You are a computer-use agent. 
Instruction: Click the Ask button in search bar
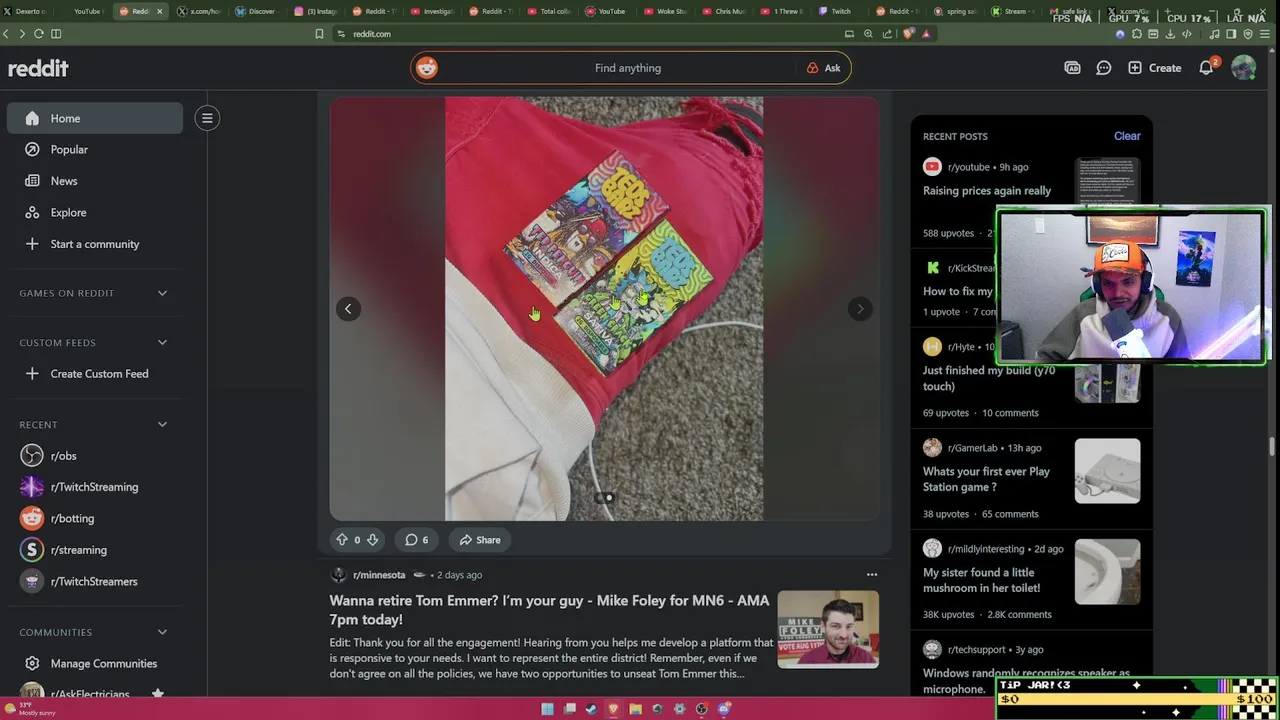pyautogui.click(x=823, y=68)
